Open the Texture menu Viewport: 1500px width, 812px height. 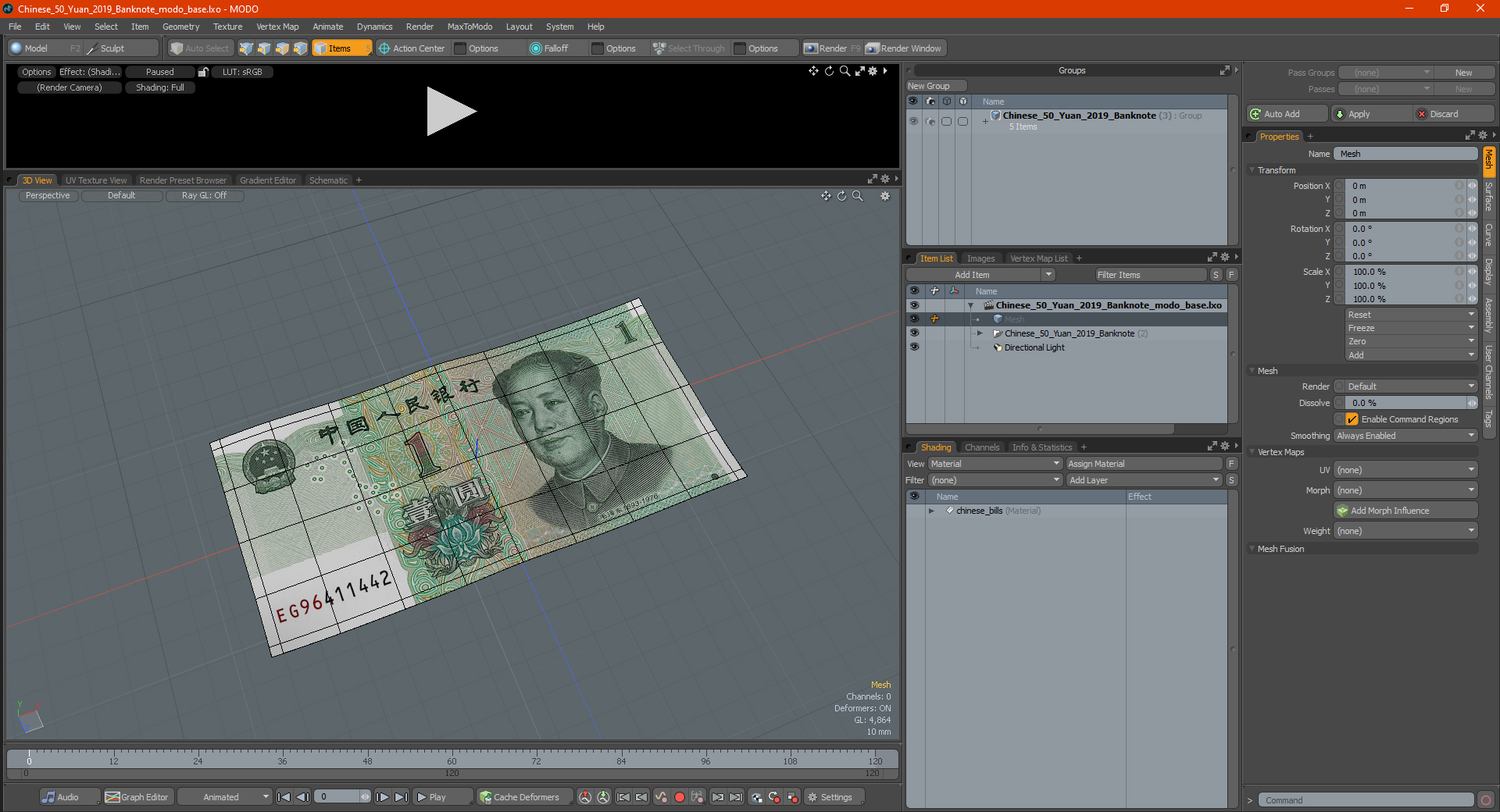point(227,27)
